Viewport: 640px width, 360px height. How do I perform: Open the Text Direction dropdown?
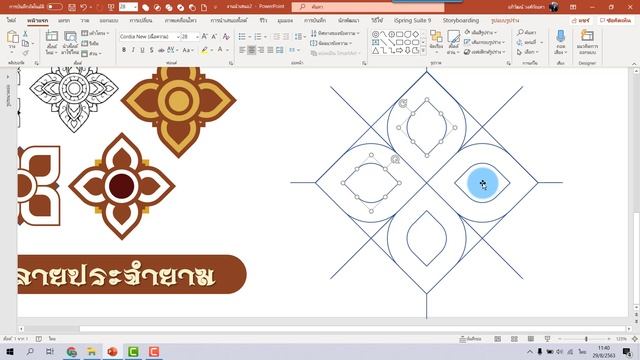click(335, 33)
